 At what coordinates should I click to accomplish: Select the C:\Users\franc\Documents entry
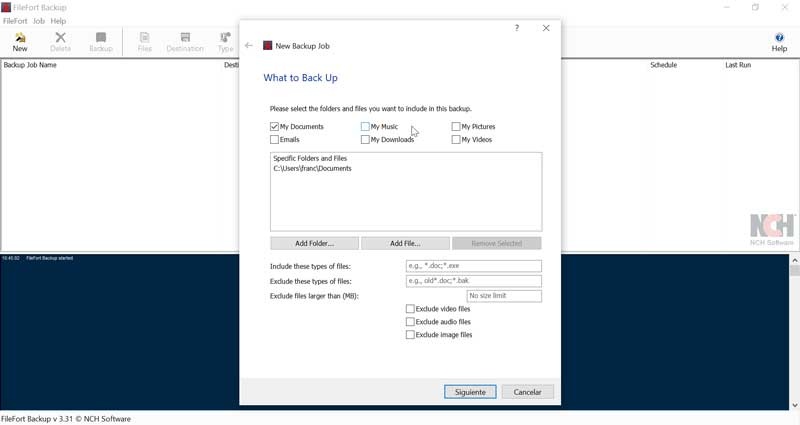(x=312, y=168)
